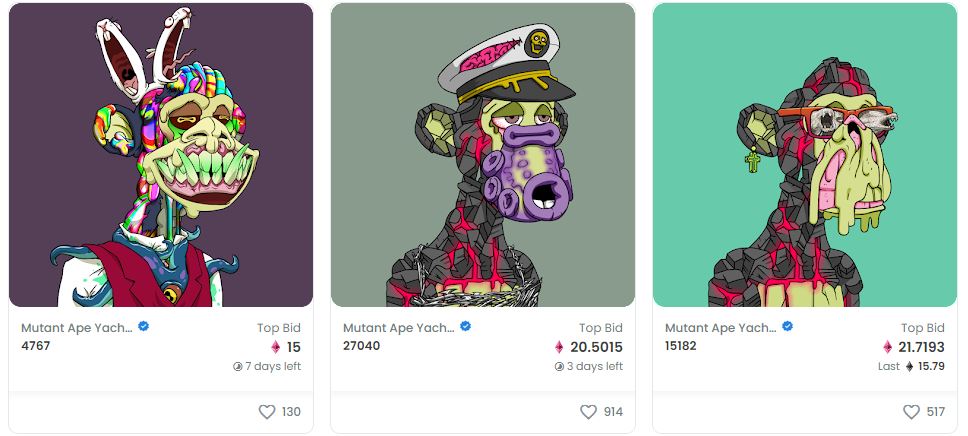This screenshot has width=968, height=436.
Task: Select token number 27040 title
Action: pyautogui.click(x=362, y=346)
